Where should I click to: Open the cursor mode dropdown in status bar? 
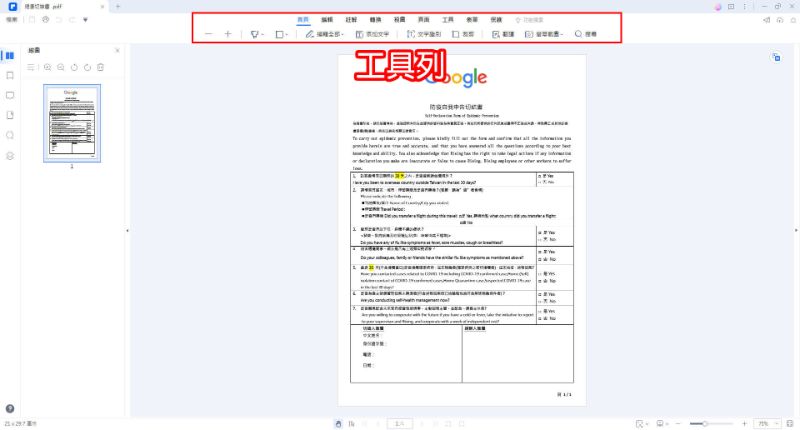642,424
